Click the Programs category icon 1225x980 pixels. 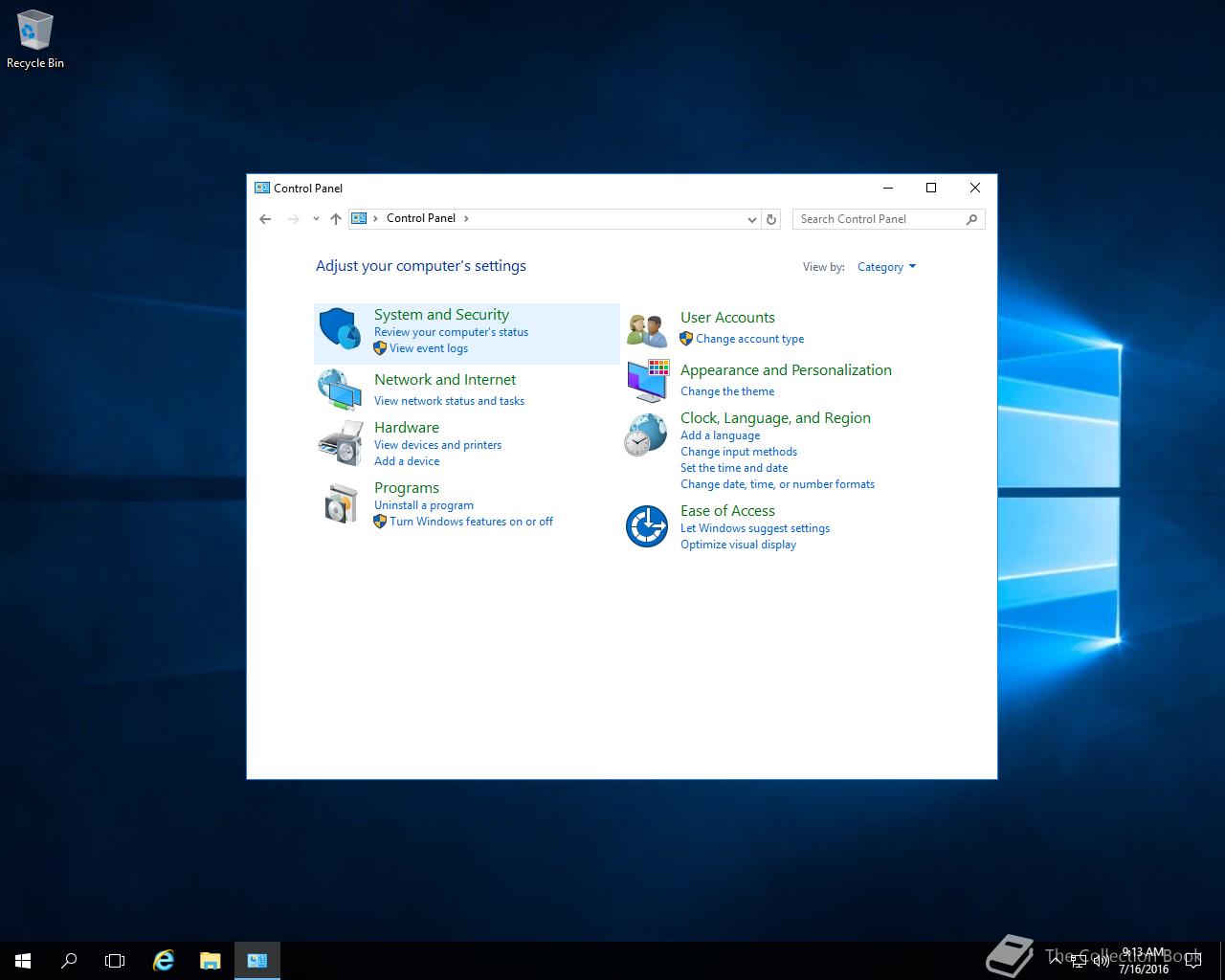pos(340,503)
